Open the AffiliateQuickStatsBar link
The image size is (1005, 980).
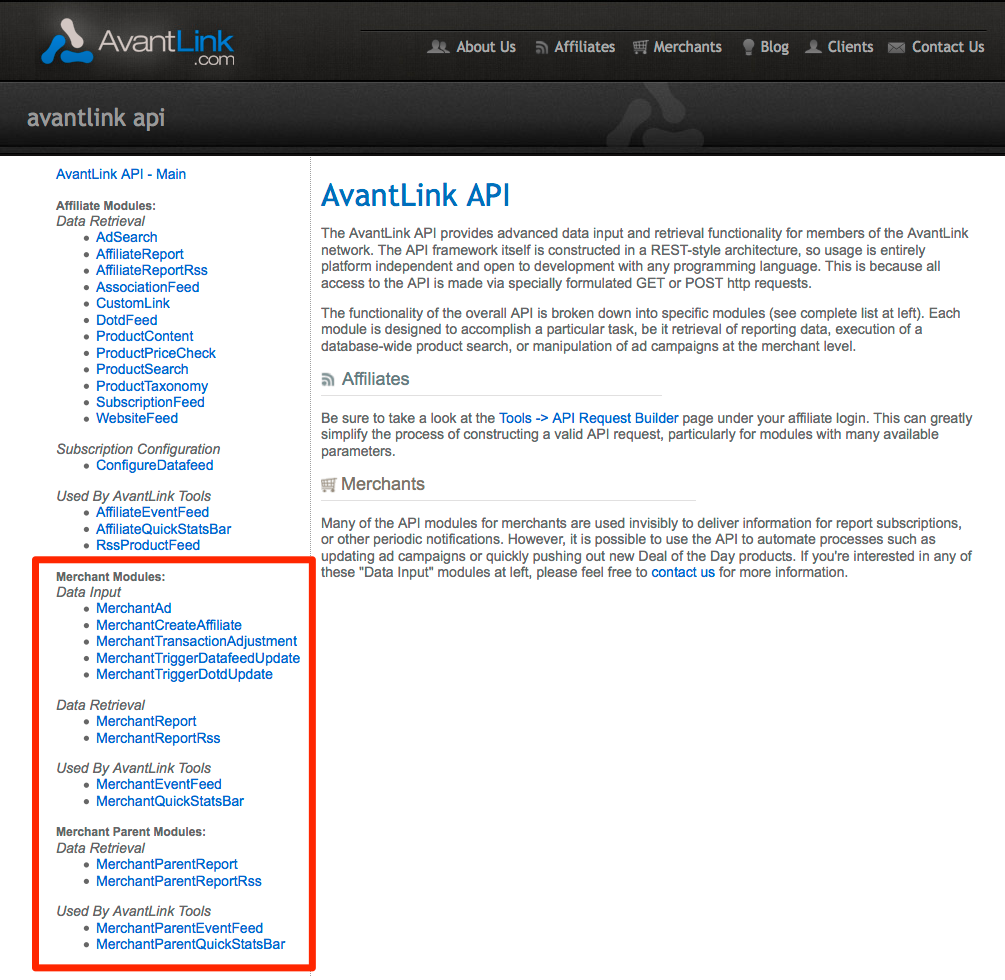pos(163,529)
